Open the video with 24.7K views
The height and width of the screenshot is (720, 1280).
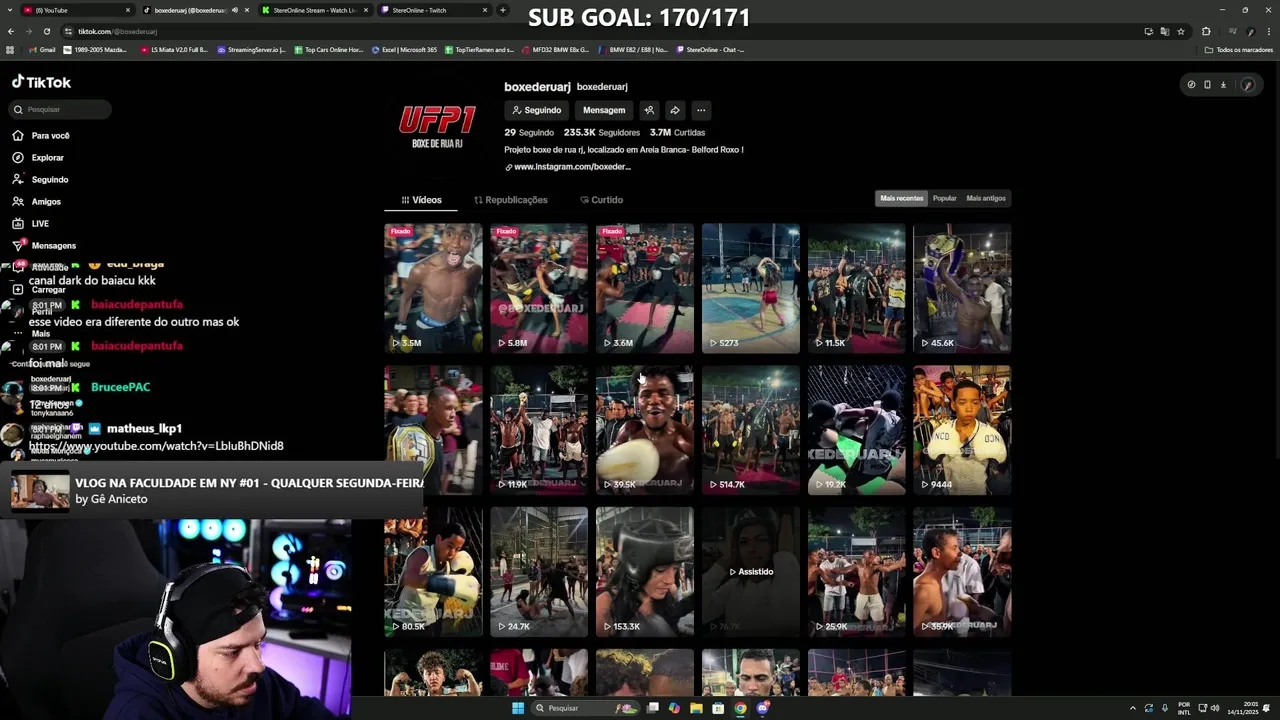(539, 572)
